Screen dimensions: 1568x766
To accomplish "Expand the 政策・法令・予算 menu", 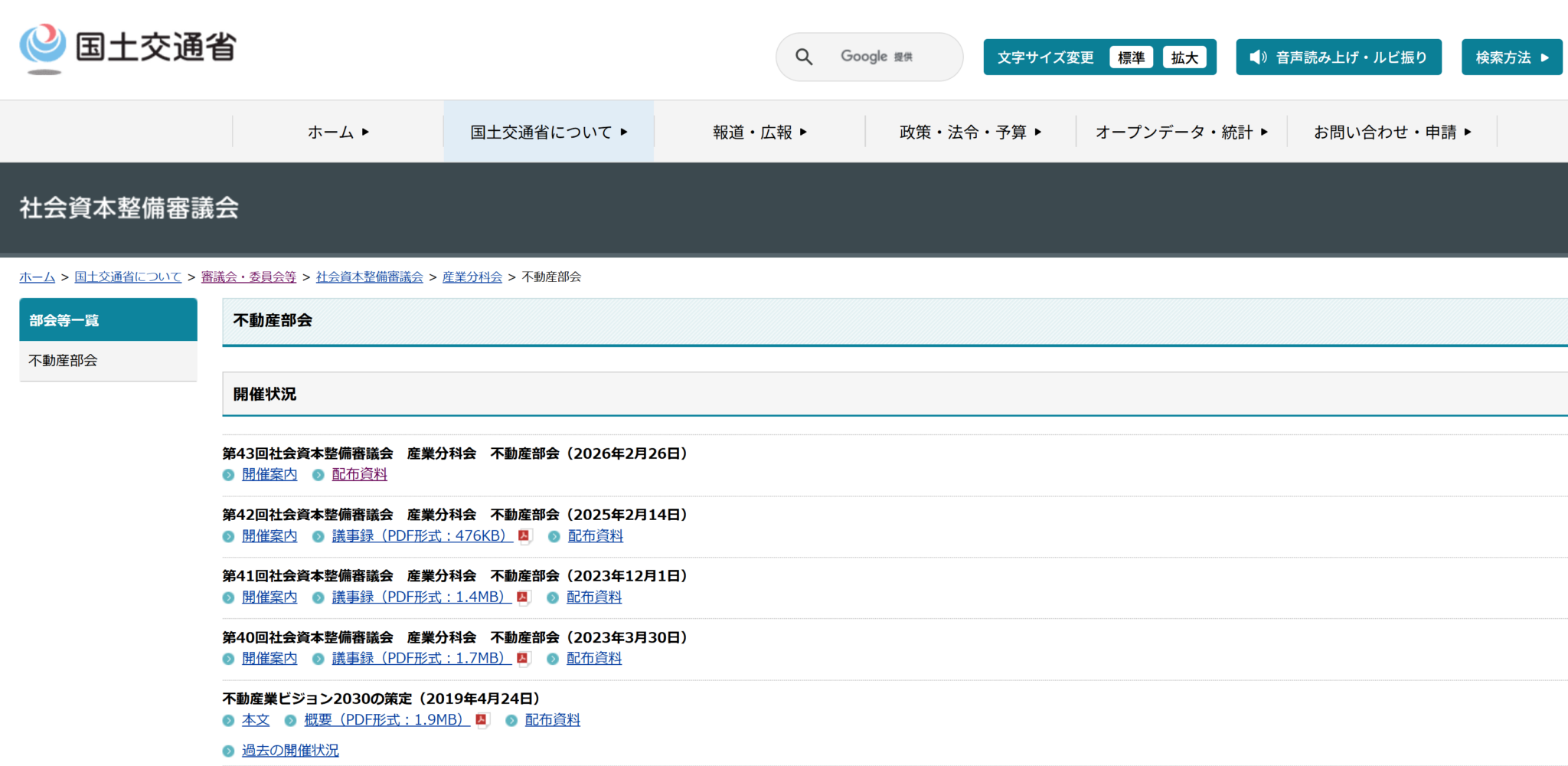I will point(969,132).
